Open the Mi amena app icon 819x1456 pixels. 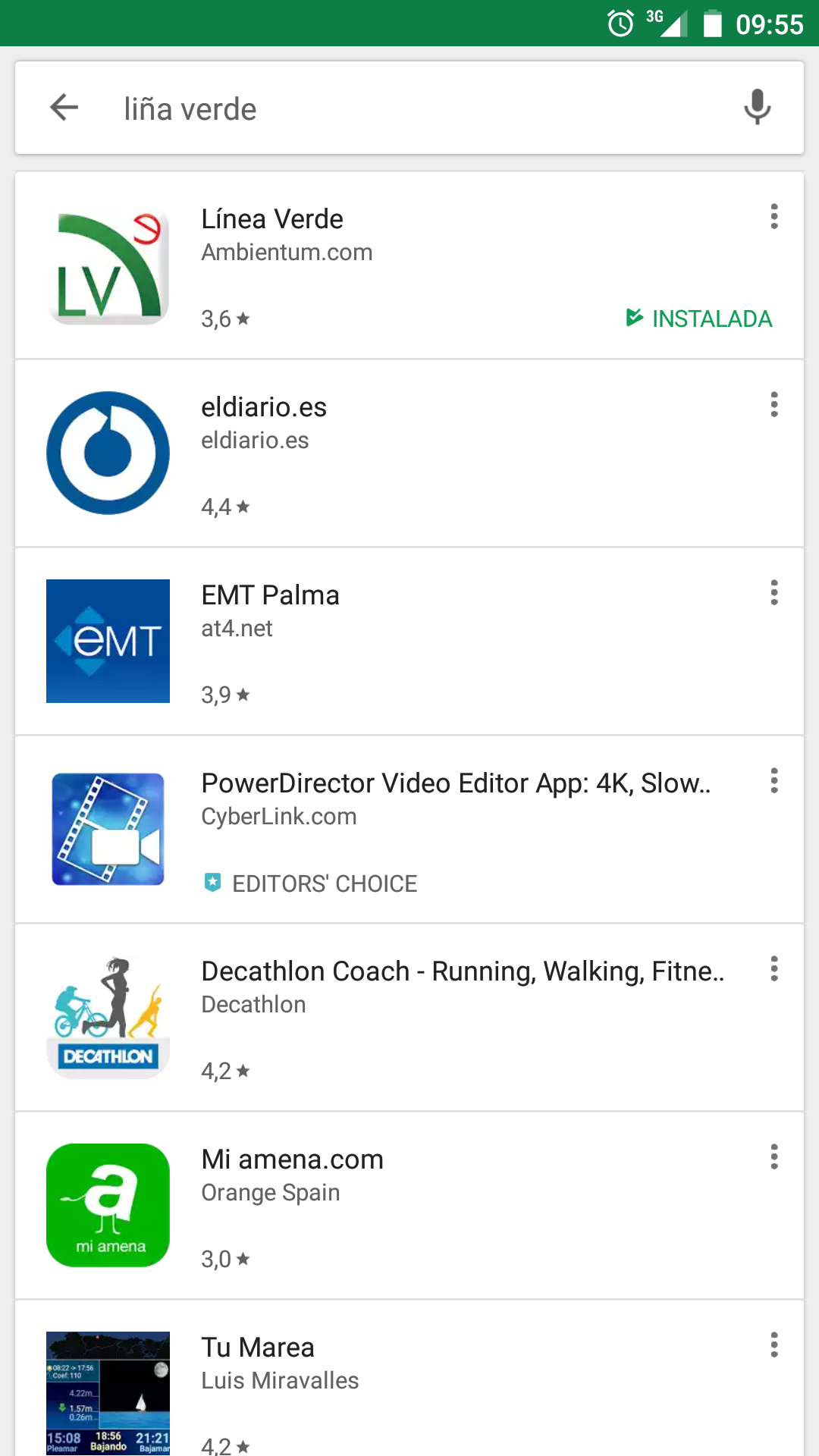coord(108,1206)
